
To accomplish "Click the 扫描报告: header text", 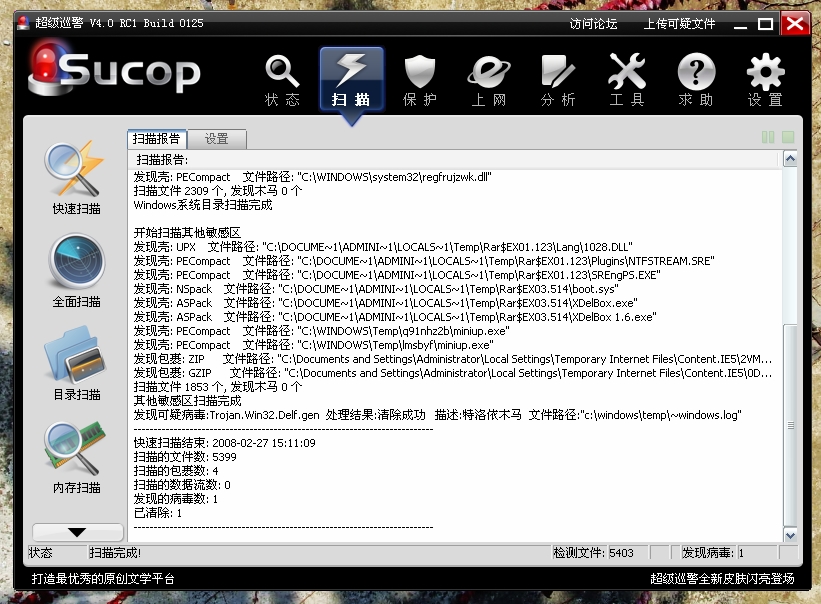I will coord(162,160).
